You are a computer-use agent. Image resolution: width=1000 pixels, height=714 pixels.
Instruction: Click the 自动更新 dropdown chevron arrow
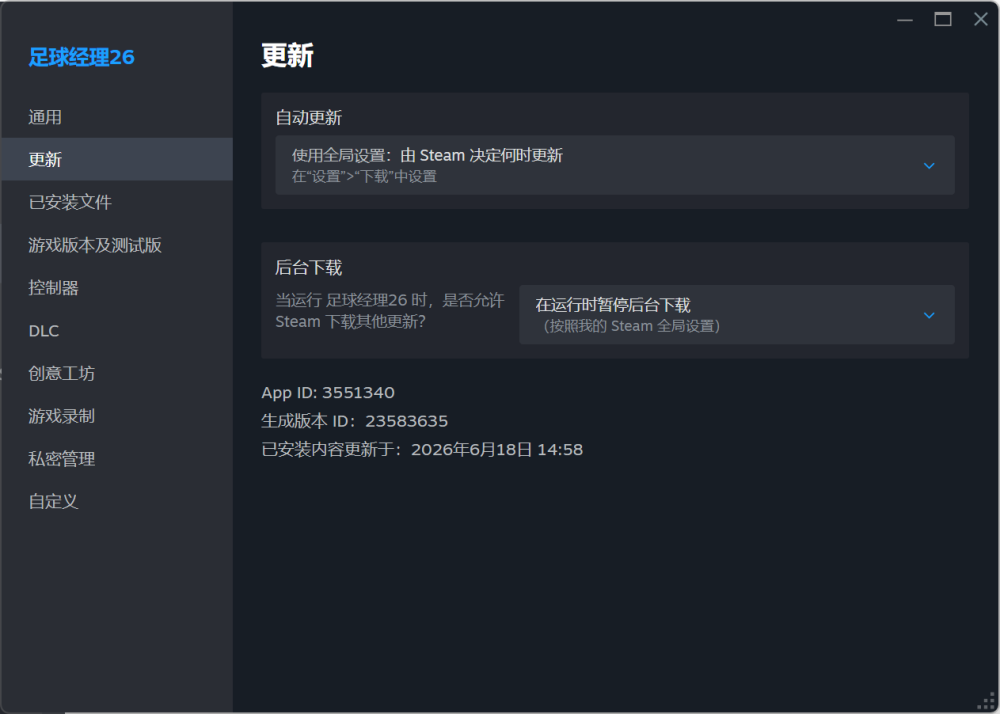pyautogui.click(x=929, y=166)
